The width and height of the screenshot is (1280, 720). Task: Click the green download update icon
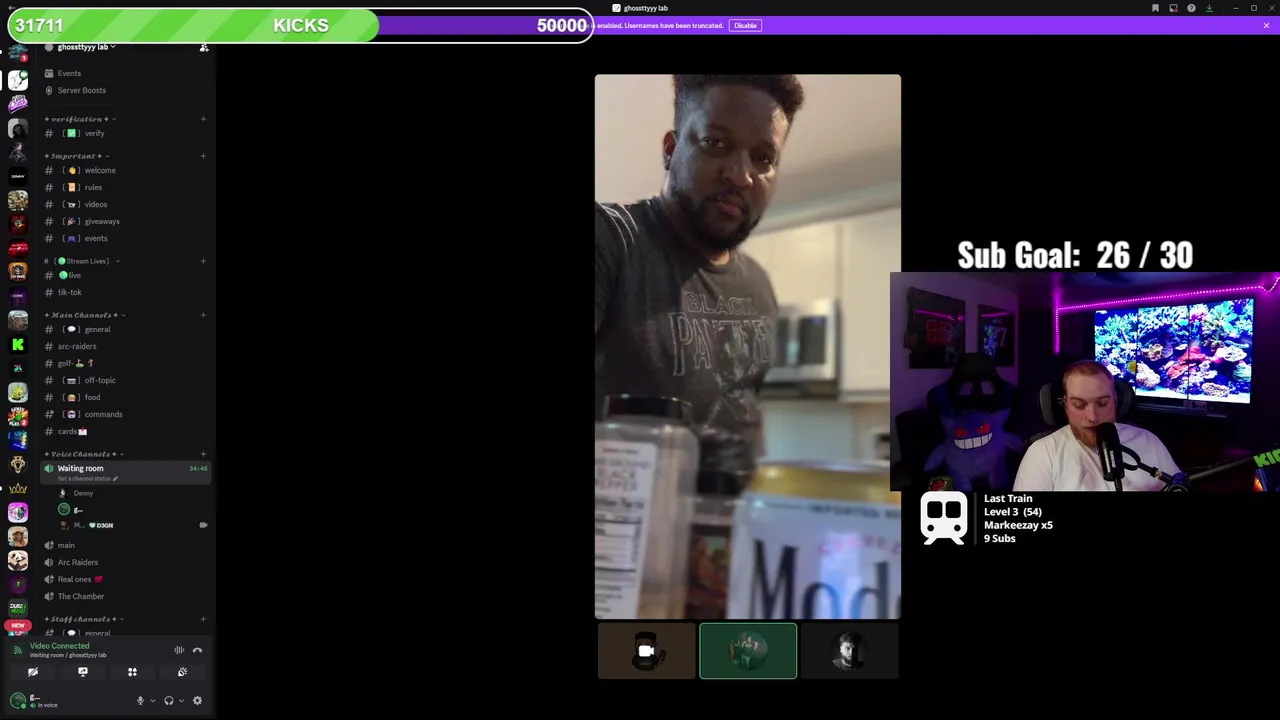click(x=1209, y=8)
